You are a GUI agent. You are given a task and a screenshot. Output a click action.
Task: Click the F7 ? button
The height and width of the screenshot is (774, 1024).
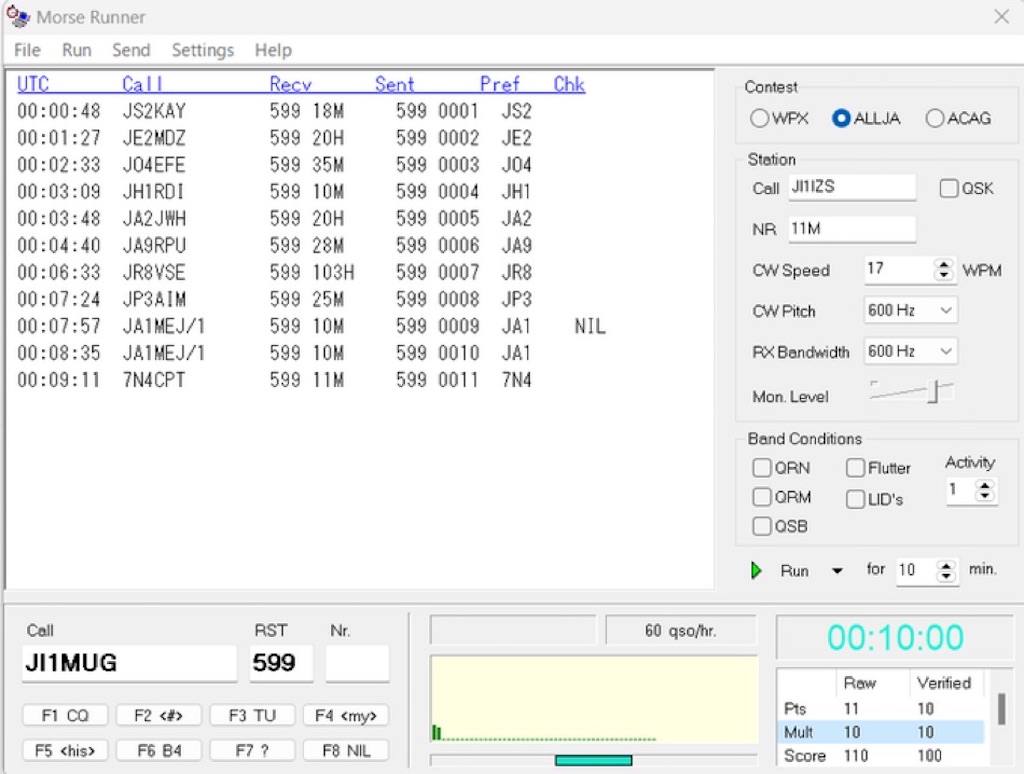252,750
